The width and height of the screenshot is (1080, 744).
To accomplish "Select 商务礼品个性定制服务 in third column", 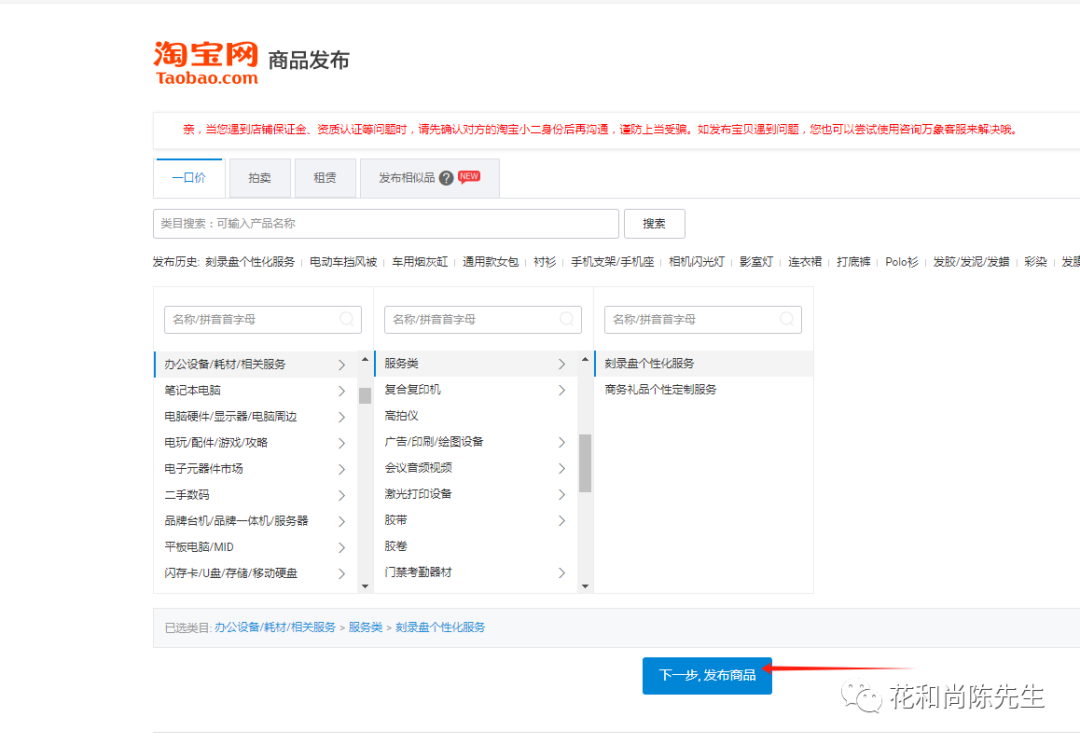I will click(660, 389).
